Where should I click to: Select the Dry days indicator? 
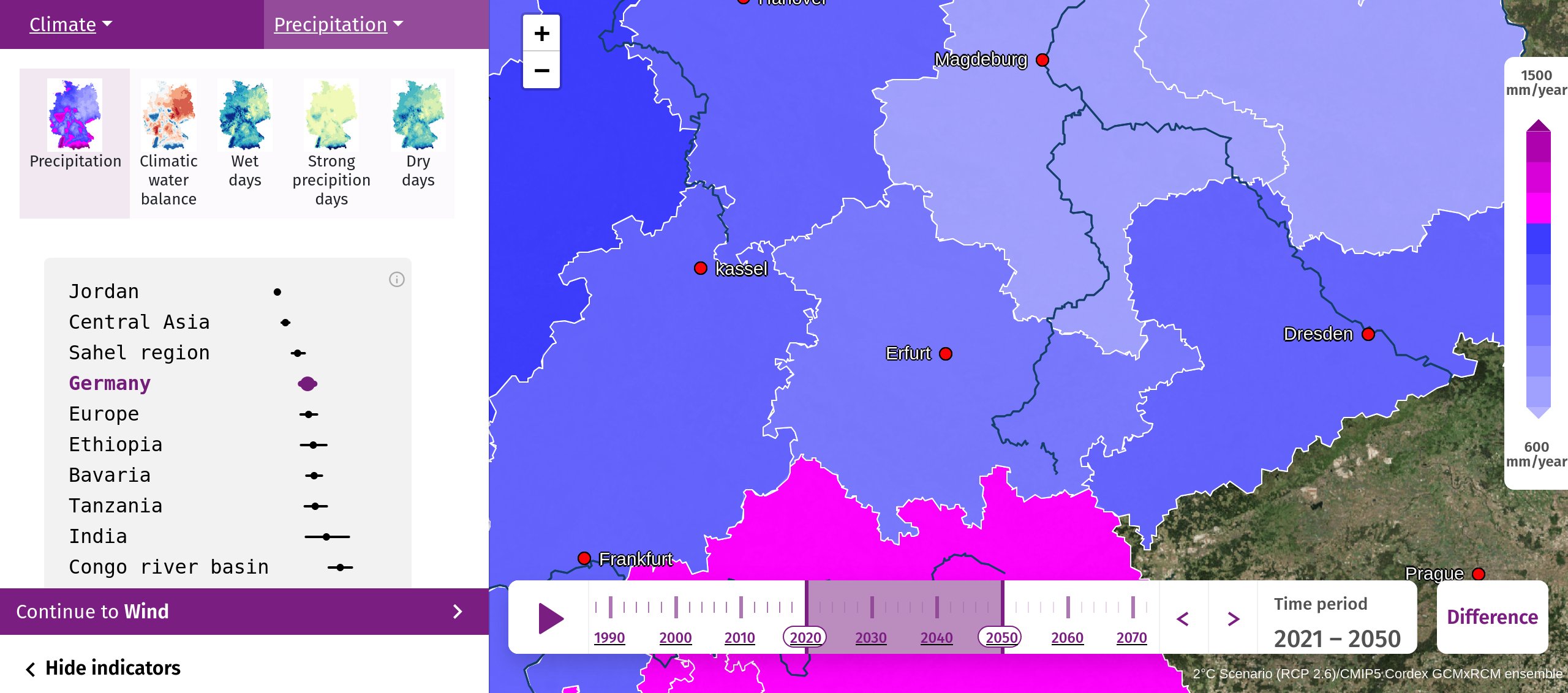(x=418, y=135)
